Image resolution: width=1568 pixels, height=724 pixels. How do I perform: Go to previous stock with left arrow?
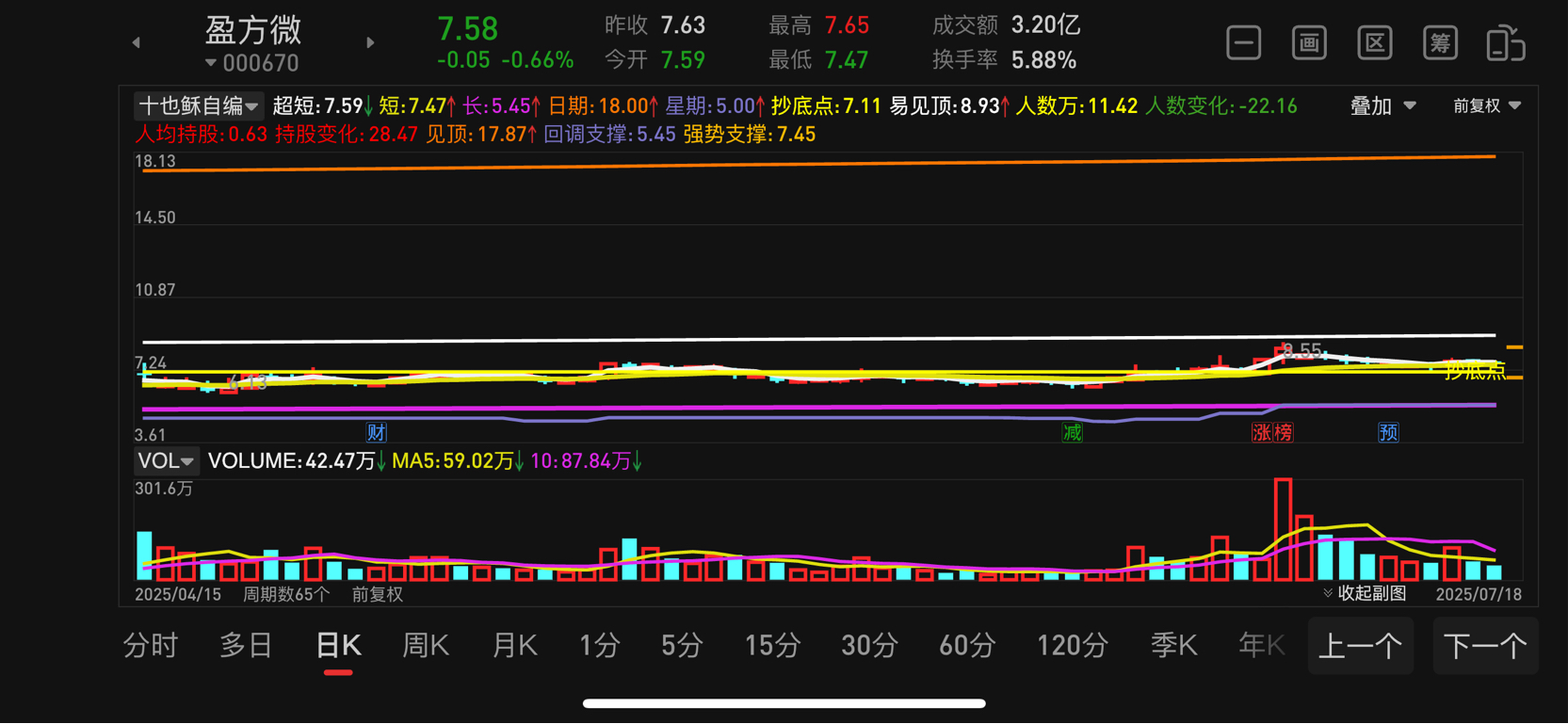click(x=137, y=42)
